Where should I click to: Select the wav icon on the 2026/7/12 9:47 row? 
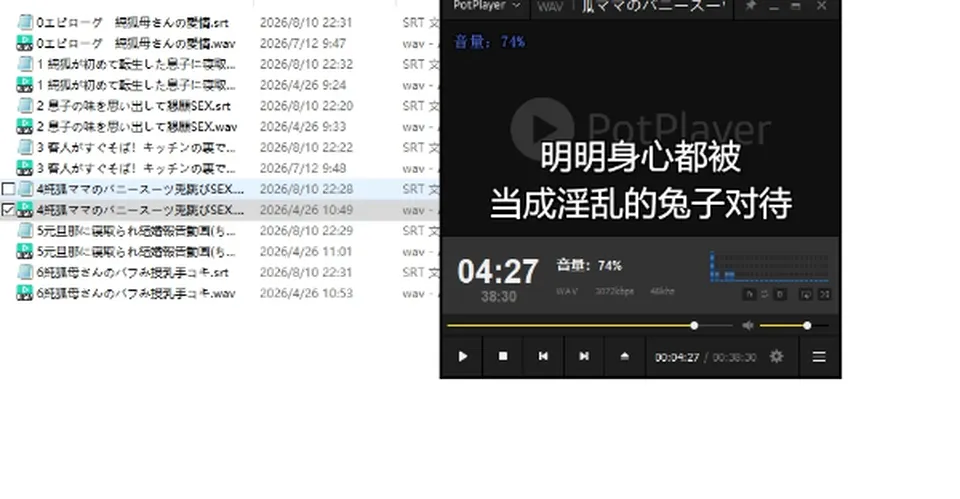click(x=24, y=43)
